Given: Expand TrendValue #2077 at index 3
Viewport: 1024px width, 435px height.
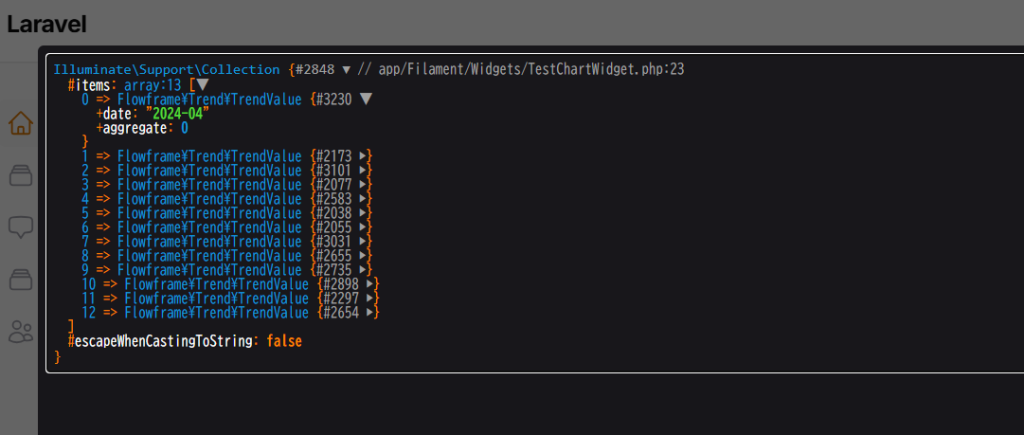Looking at the screenshot, I should click(366, 184).
